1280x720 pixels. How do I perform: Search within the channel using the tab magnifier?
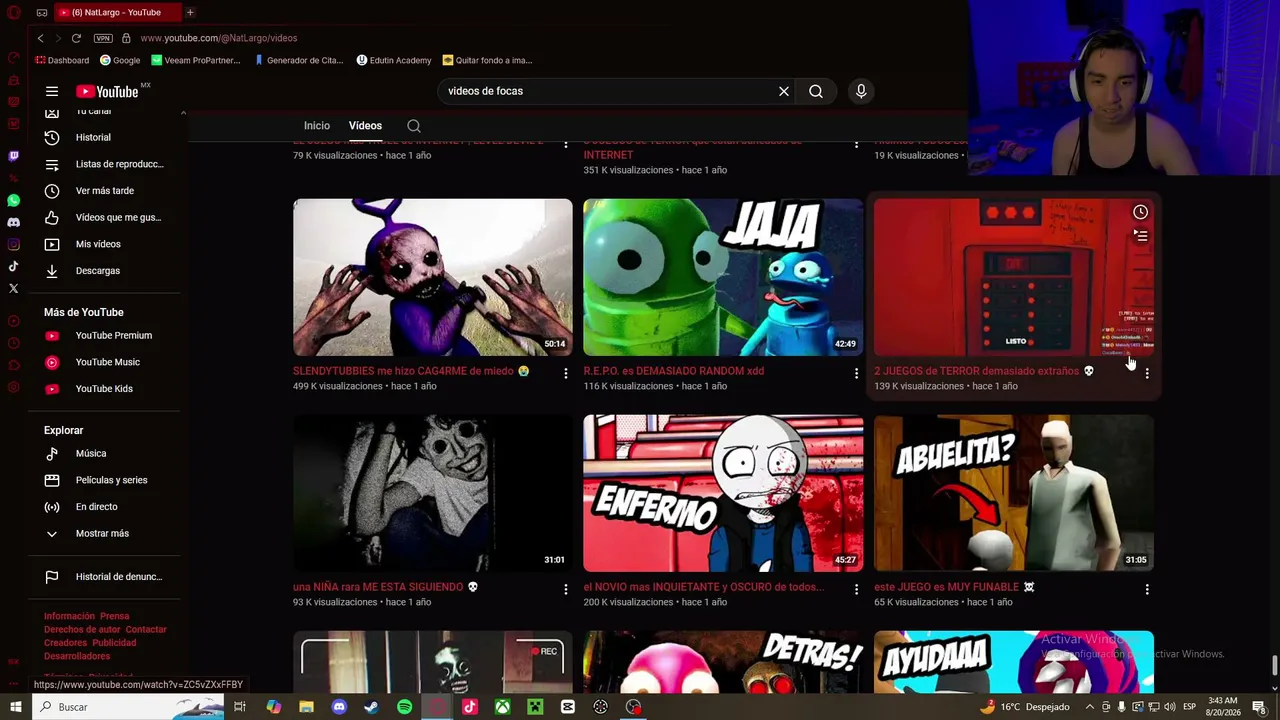414,126
